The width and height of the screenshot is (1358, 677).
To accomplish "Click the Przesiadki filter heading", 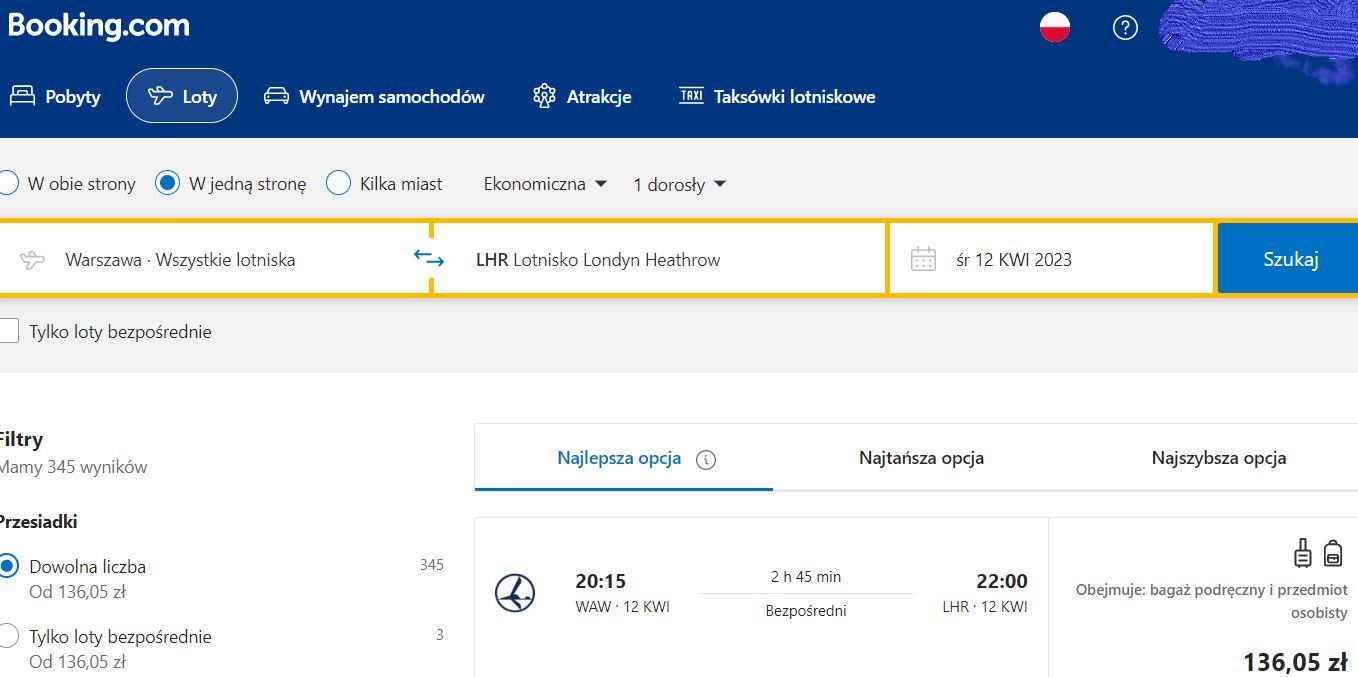I will click(38, 521).
